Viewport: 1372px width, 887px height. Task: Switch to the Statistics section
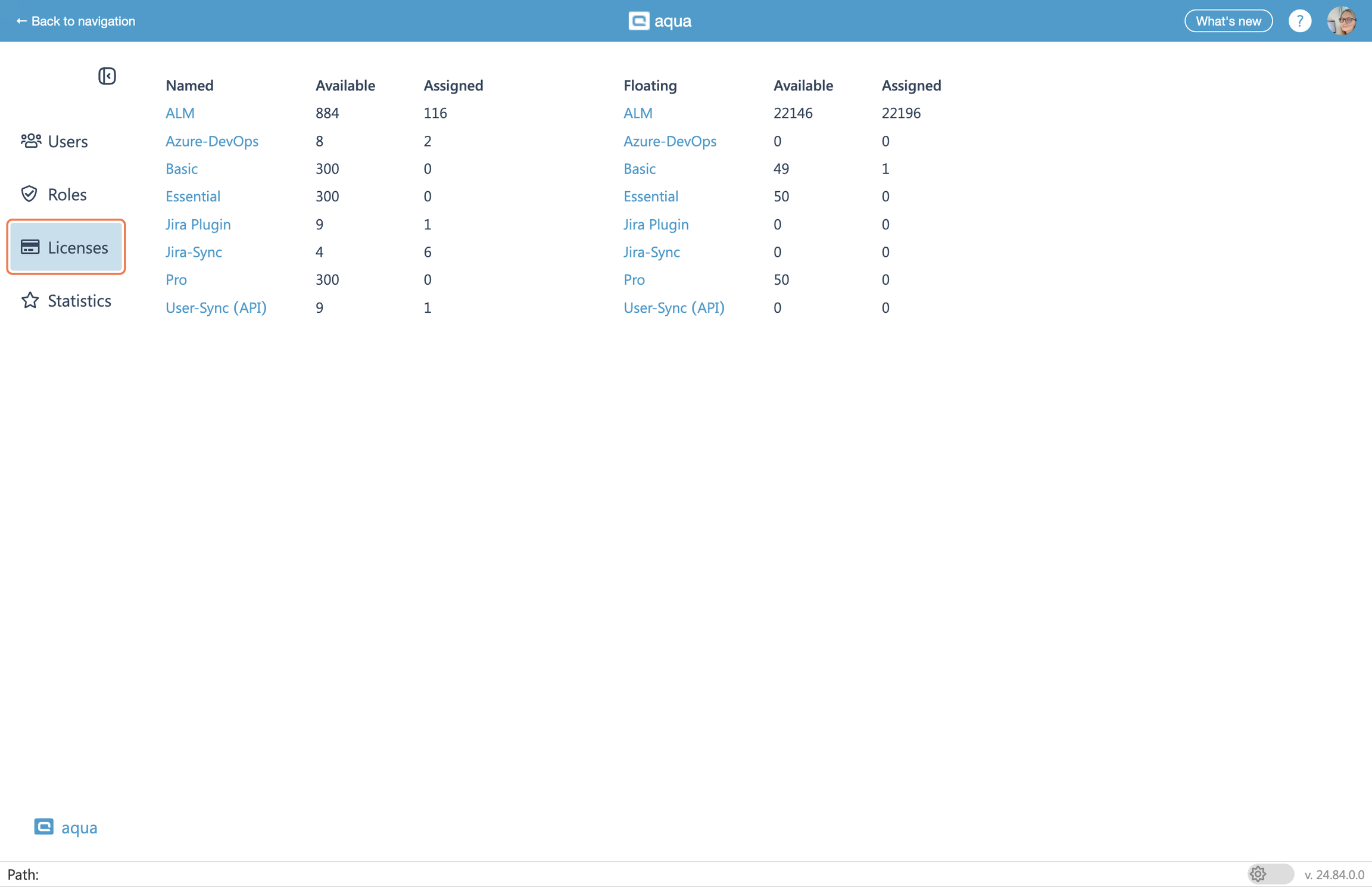[x=79, y=301]
